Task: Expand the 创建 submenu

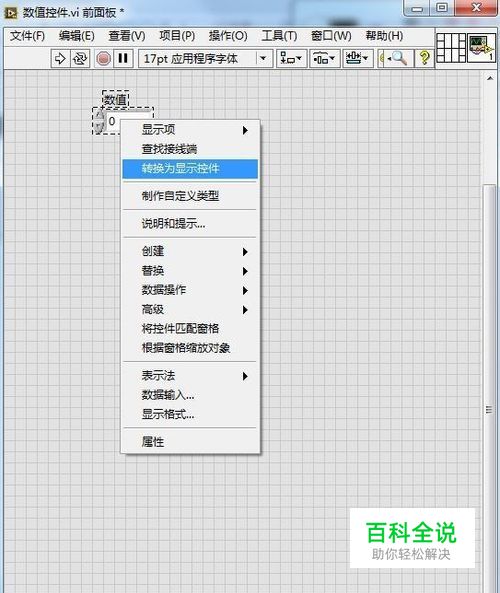Action: (x=190, y=251)
